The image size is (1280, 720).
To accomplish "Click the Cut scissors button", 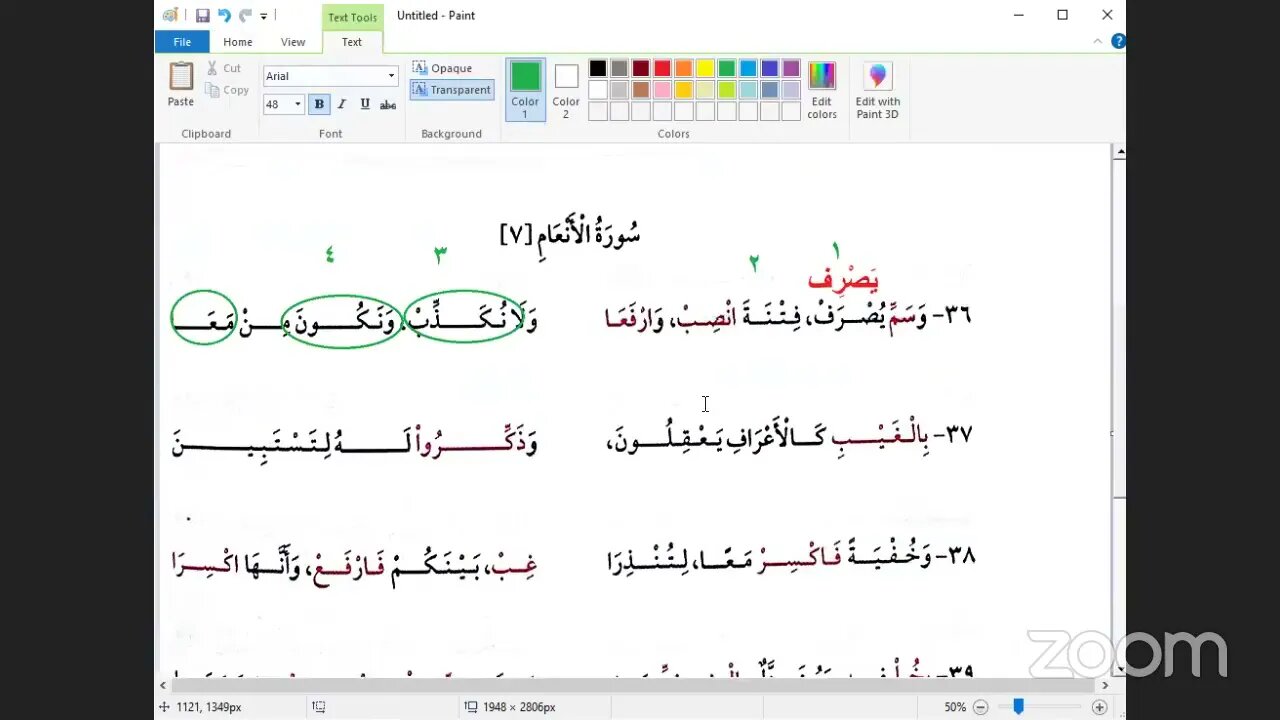I will tap(224, 68).
